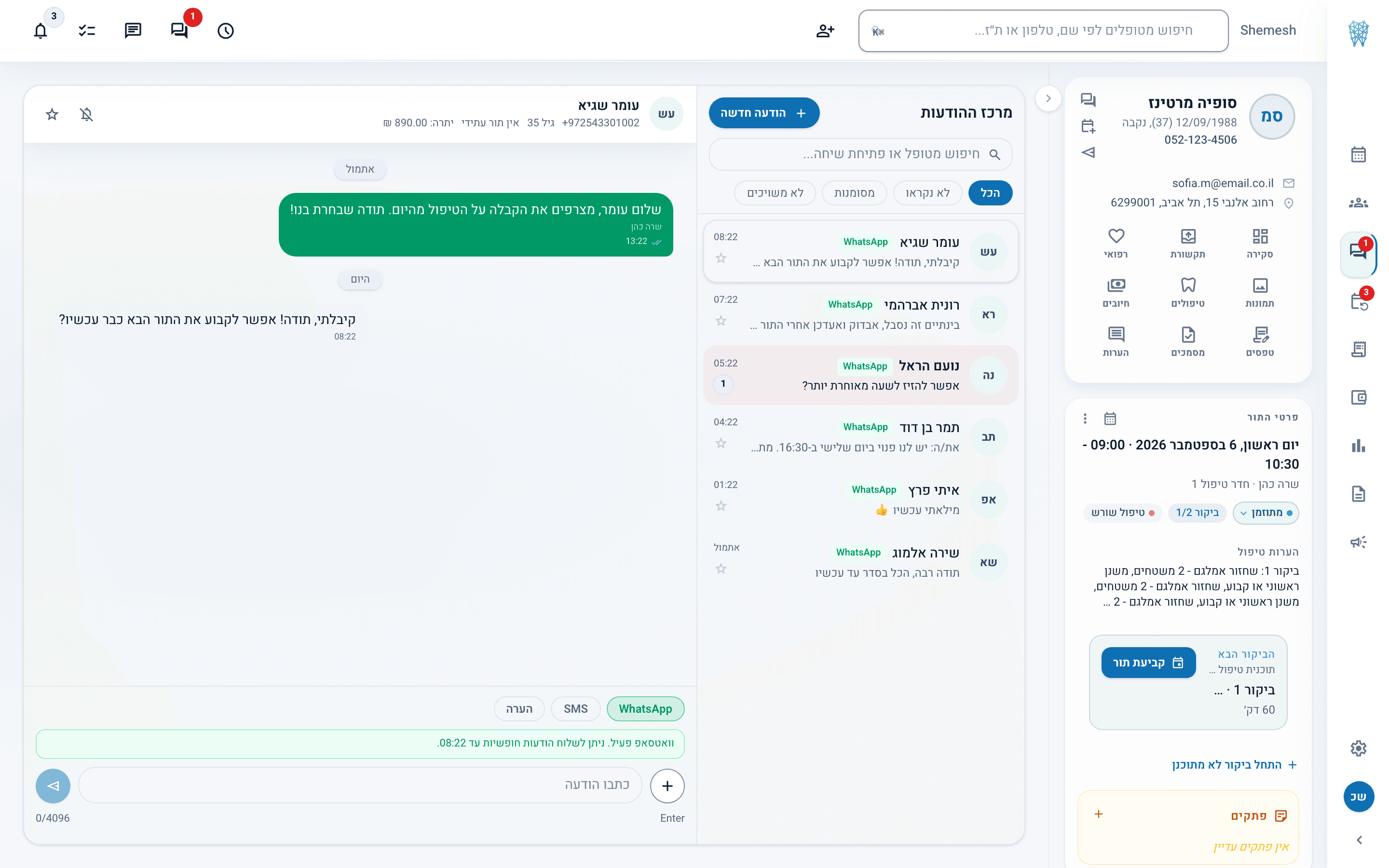
Task: Open the טפסים forms tile
Action: click(1260, 341)
